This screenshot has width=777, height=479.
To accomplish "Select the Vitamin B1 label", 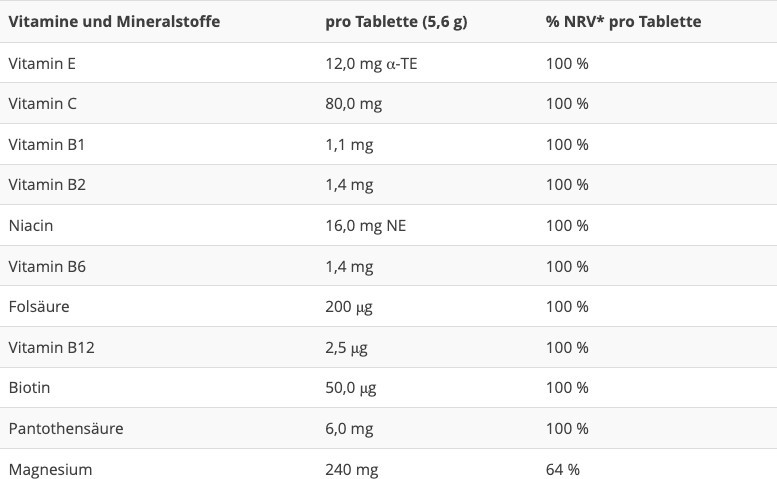I will click(46, 144).
